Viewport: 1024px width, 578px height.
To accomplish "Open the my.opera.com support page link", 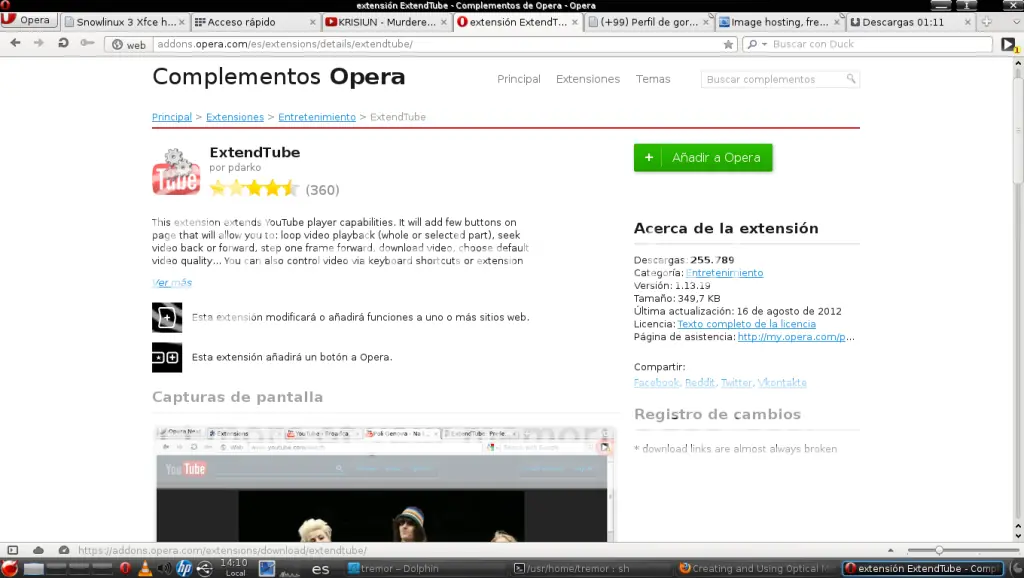I will [795, 337].
